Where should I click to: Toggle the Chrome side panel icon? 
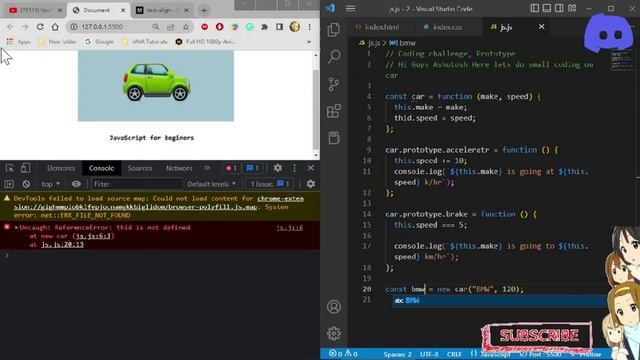[x=279, y=27]
